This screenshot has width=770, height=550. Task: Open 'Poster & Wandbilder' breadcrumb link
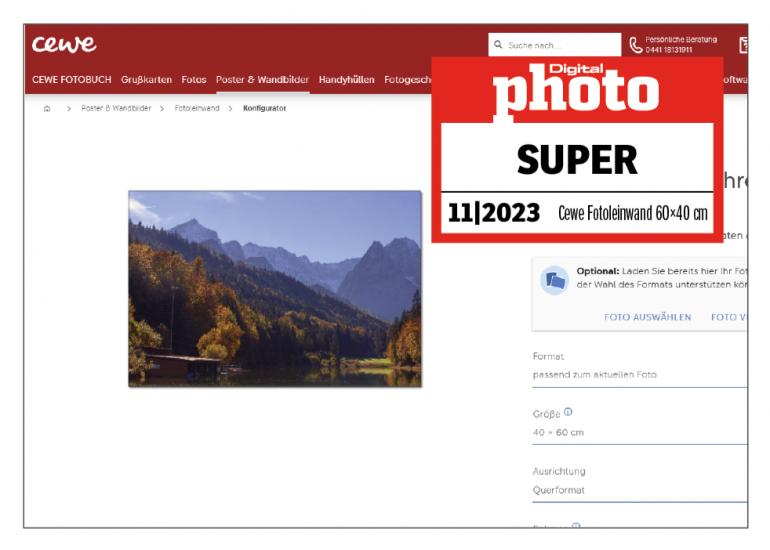[x=116, y=108]
